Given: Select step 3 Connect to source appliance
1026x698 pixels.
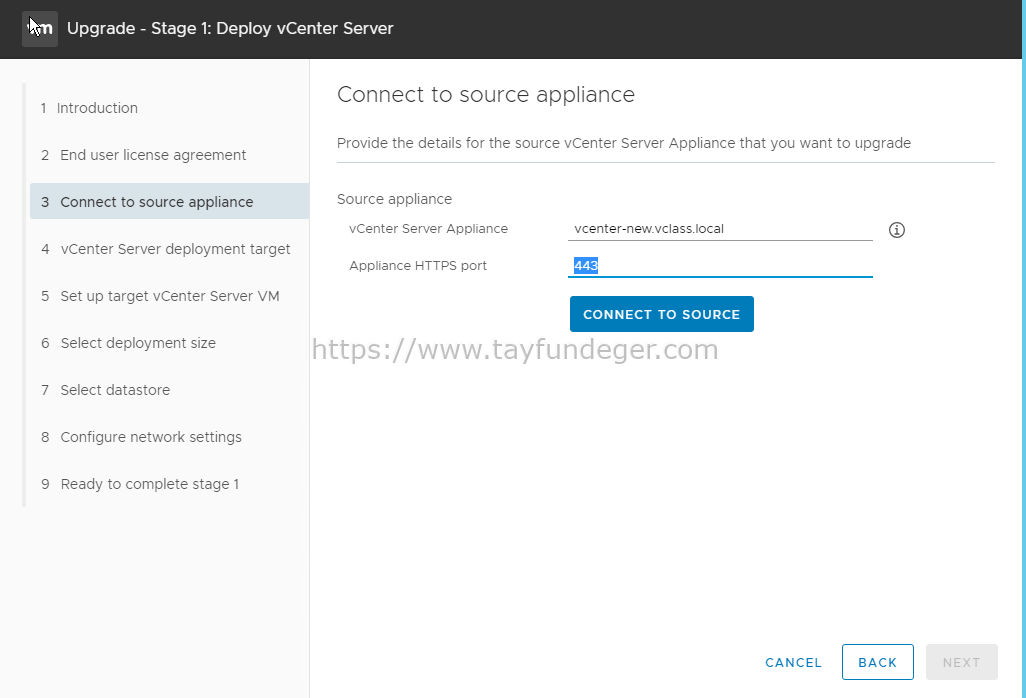Looking at the screenshot, I should (x=169, y=201).
